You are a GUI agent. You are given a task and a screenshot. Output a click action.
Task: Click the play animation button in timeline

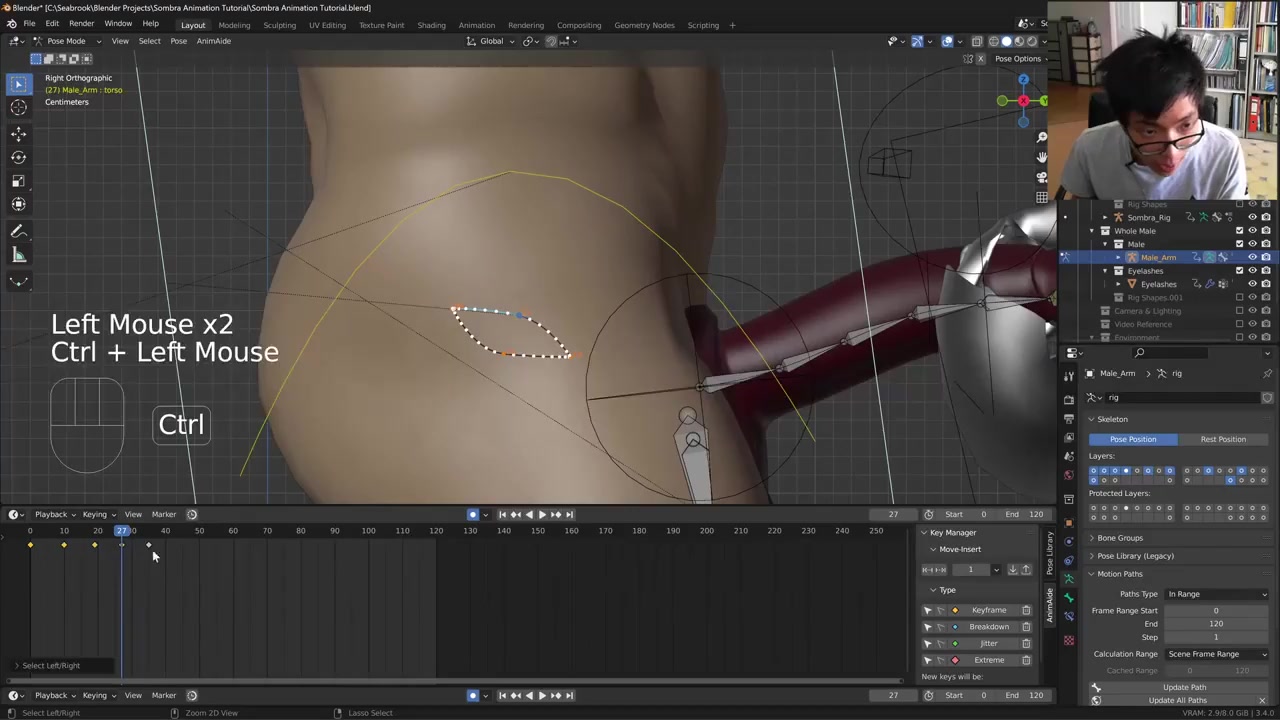pos(541,514)
